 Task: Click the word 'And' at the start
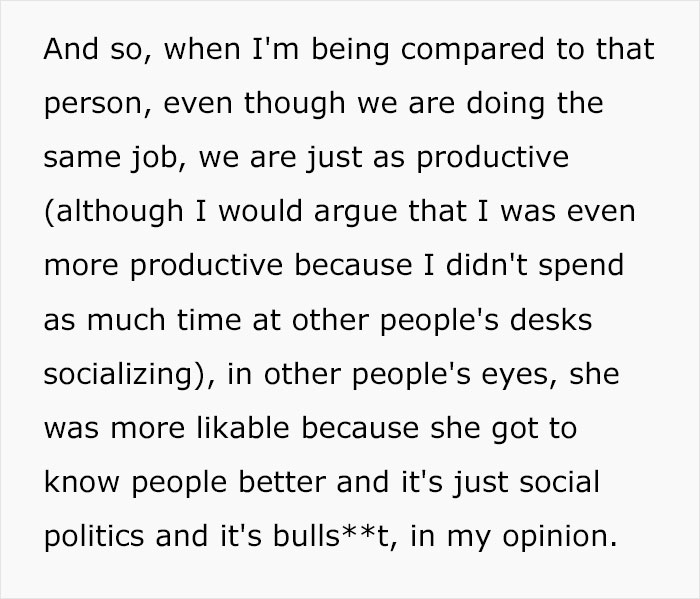(x=71, y=49)
